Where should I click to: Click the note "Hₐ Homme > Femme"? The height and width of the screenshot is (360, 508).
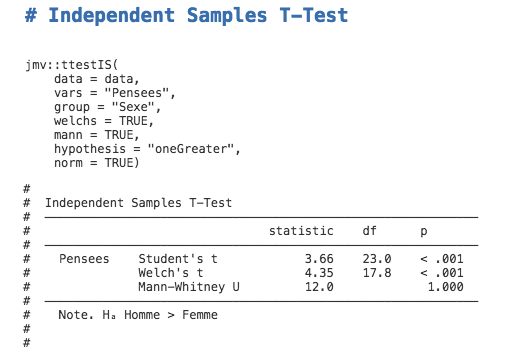point(160,315)
